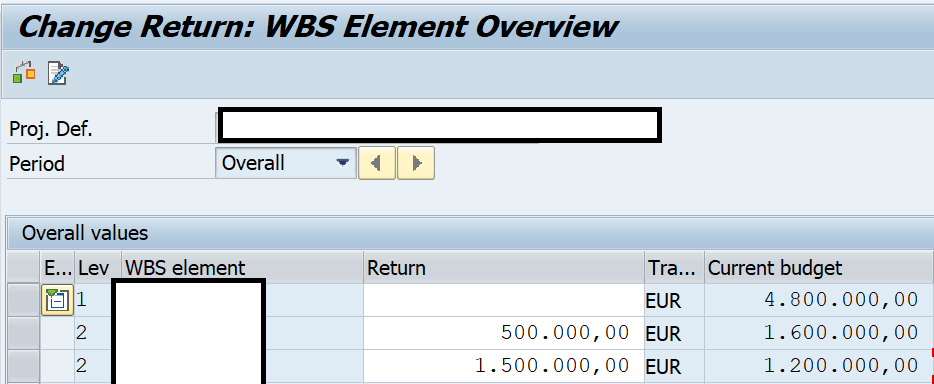Edit the Return value 1.500.000,00
934x384 pixels.
(504, 366)
